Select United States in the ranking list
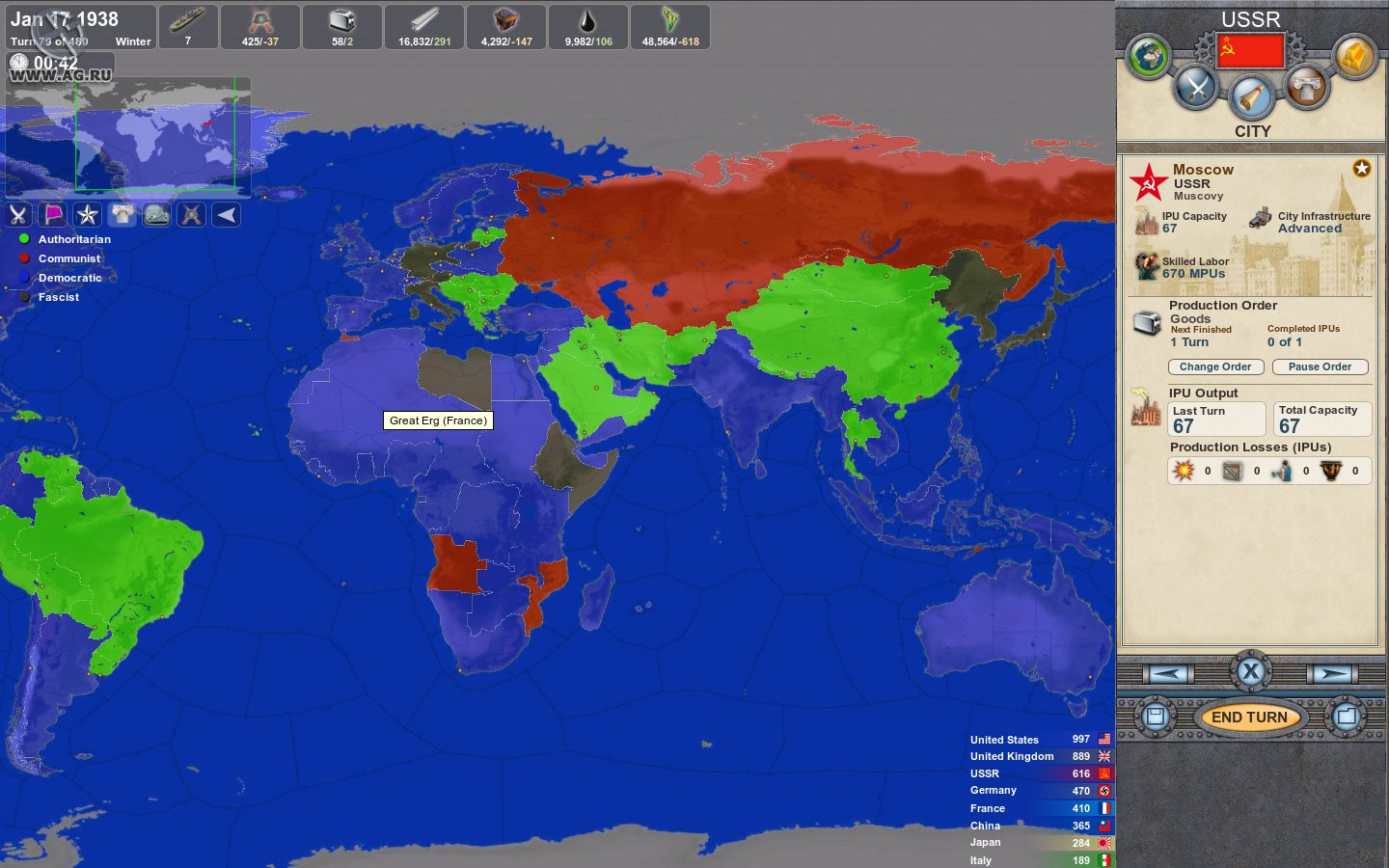The width and height of the screenshot is (1389, 868). [1041, 740]
